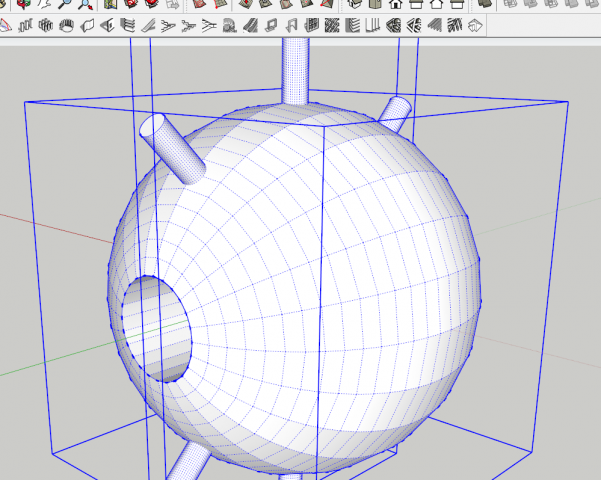Viewport: 601px width, 480px height.
Task: Select the first staircase tool
Action: [x=168, y=26]
